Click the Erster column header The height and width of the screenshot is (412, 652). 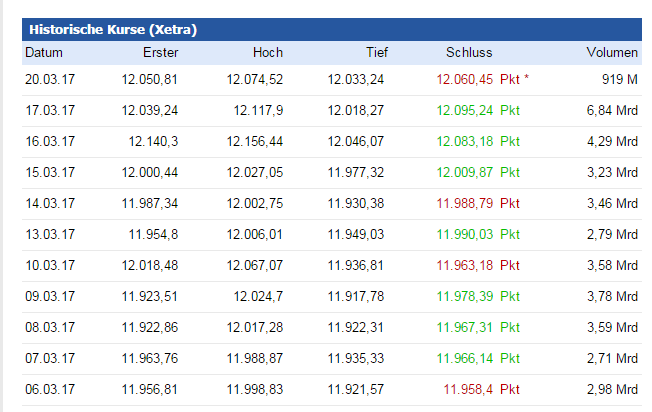pyautogui.click(x=160, y=52)
